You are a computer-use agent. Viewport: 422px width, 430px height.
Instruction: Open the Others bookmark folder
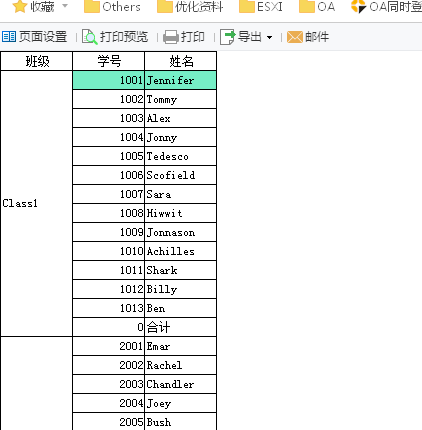tap(112, 7)
